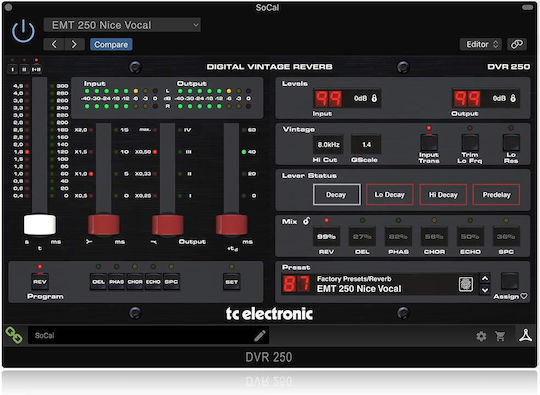Step preset up with the up chevron

coord(485,278)
